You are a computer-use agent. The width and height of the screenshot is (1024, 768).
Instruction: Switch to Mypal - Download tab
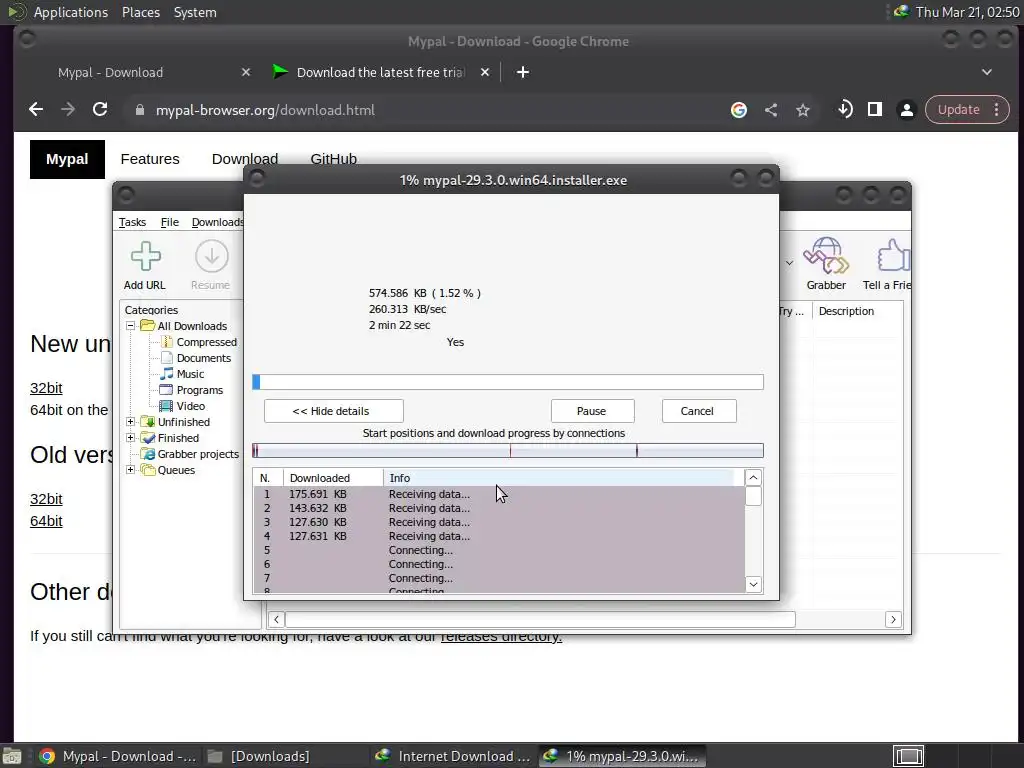(x=110, y=72)
